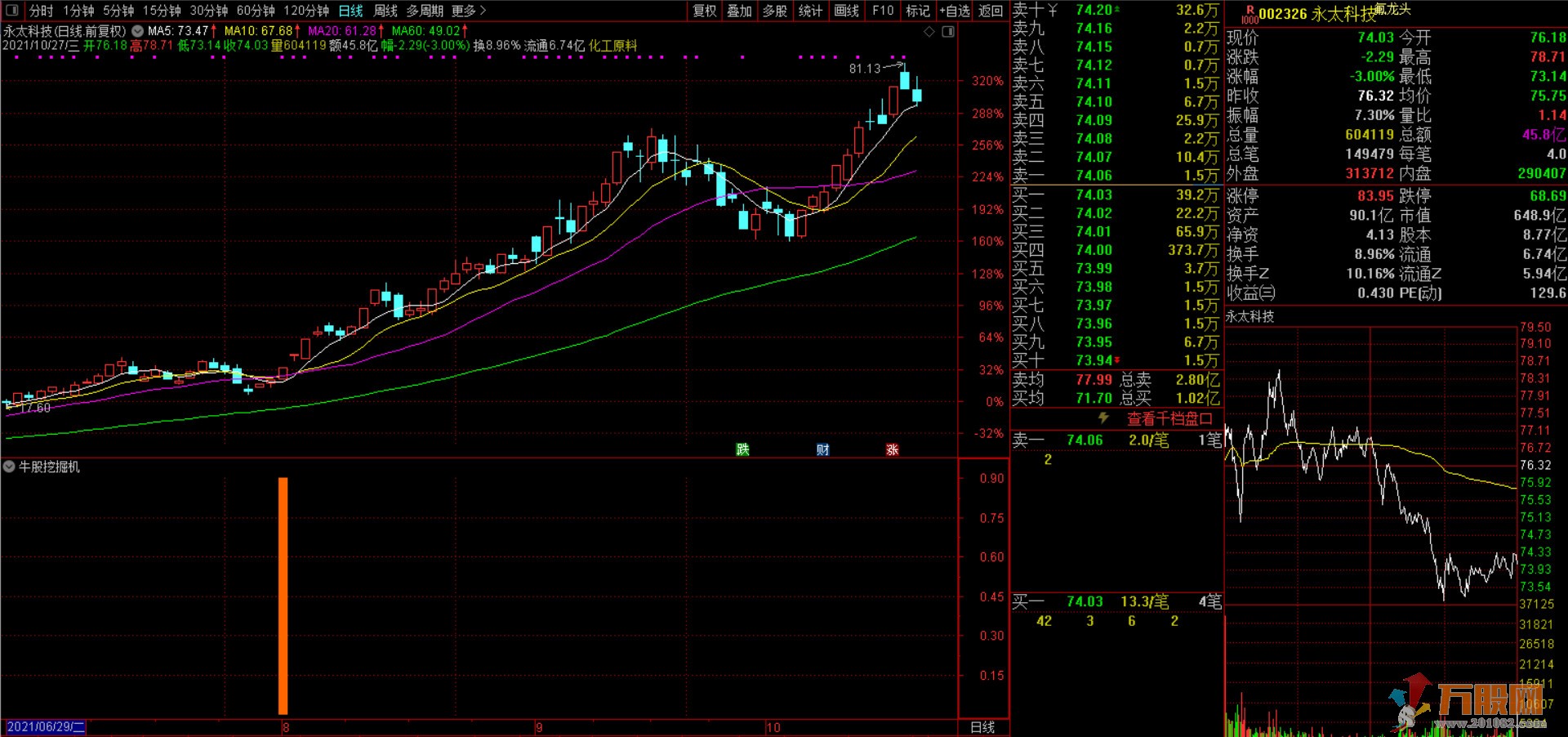Switch to 分时 intraday view
Viewport: 1568px width, 737px height.
click(41, 11)
